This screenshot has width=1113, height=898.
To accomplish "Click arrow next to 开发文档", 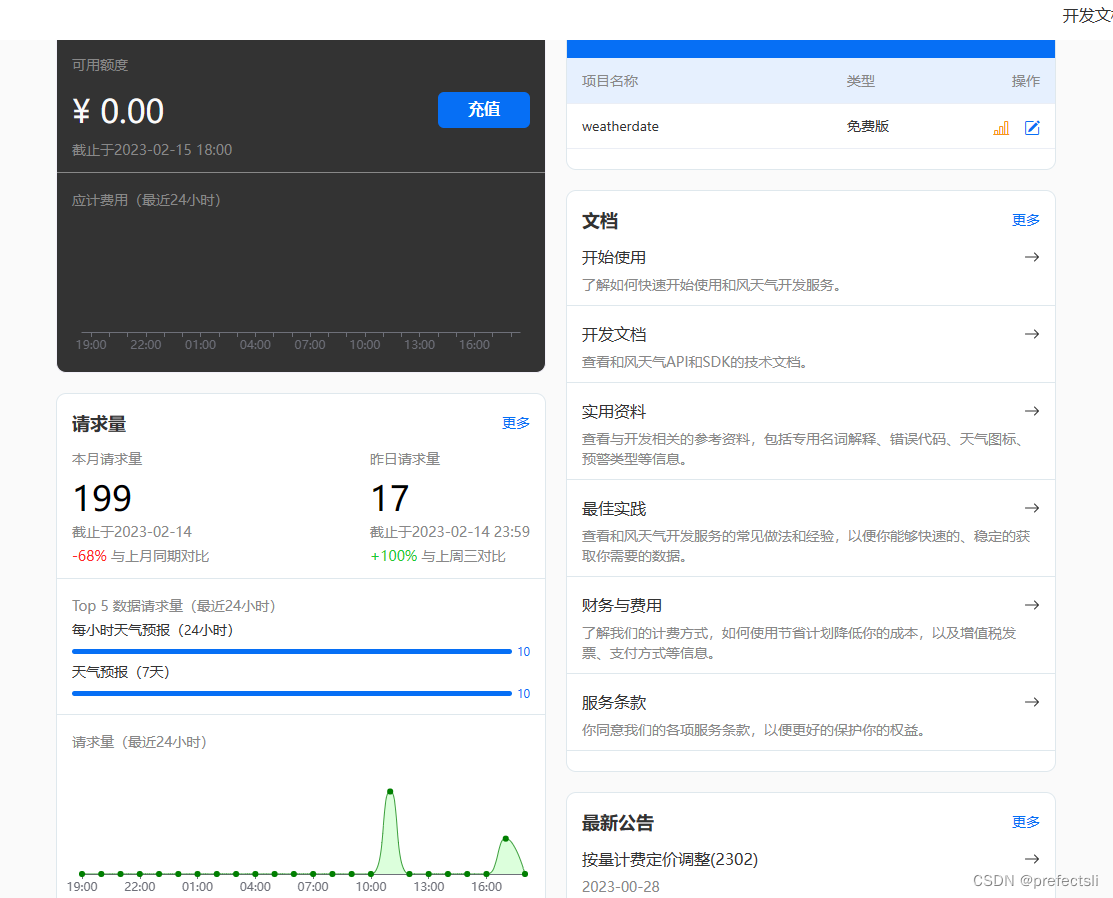I will pyautogui.click(x=1032, y=334).
